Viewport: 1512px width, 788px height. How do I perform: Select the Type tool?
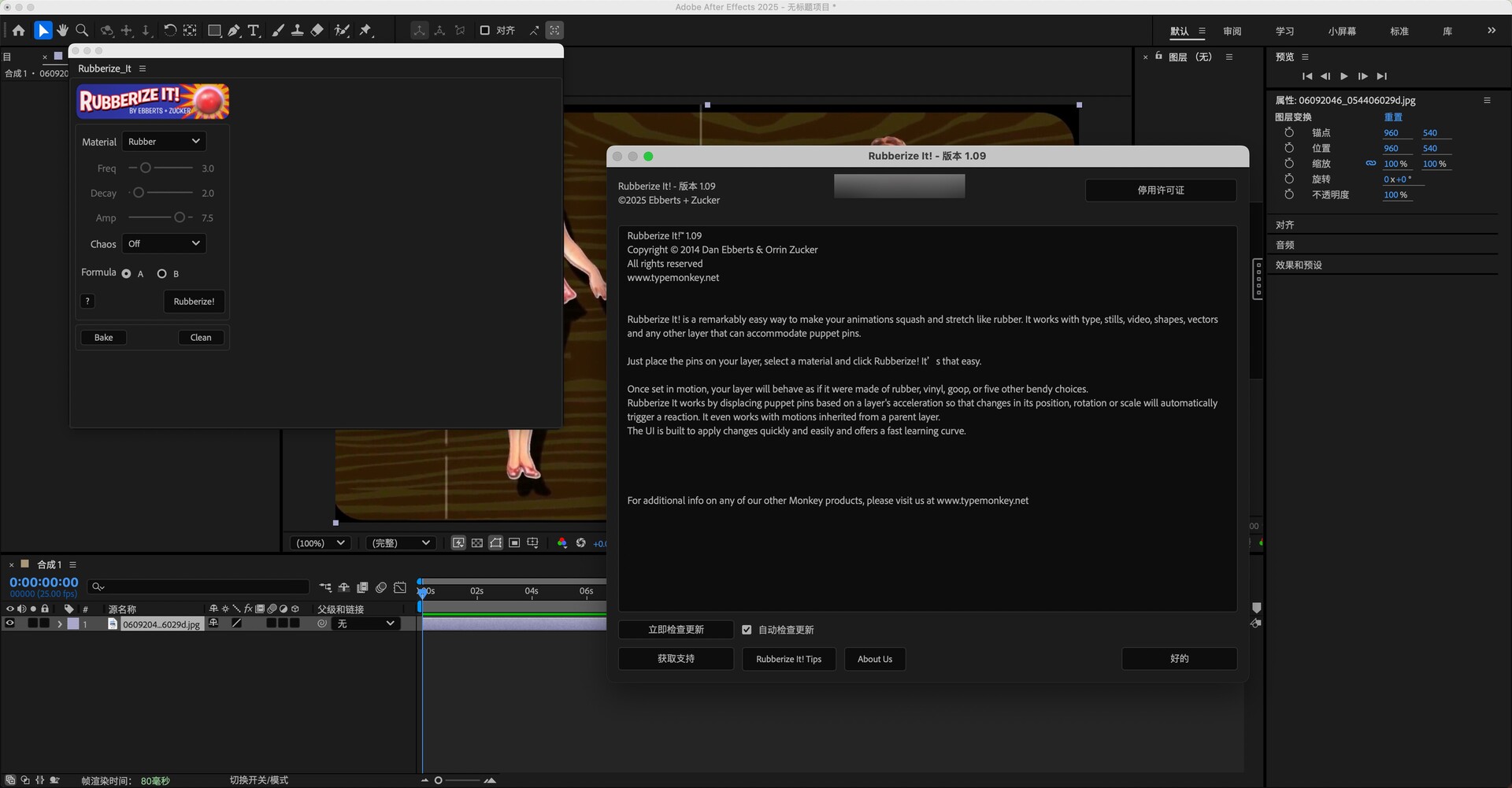[x=254, y=31]
